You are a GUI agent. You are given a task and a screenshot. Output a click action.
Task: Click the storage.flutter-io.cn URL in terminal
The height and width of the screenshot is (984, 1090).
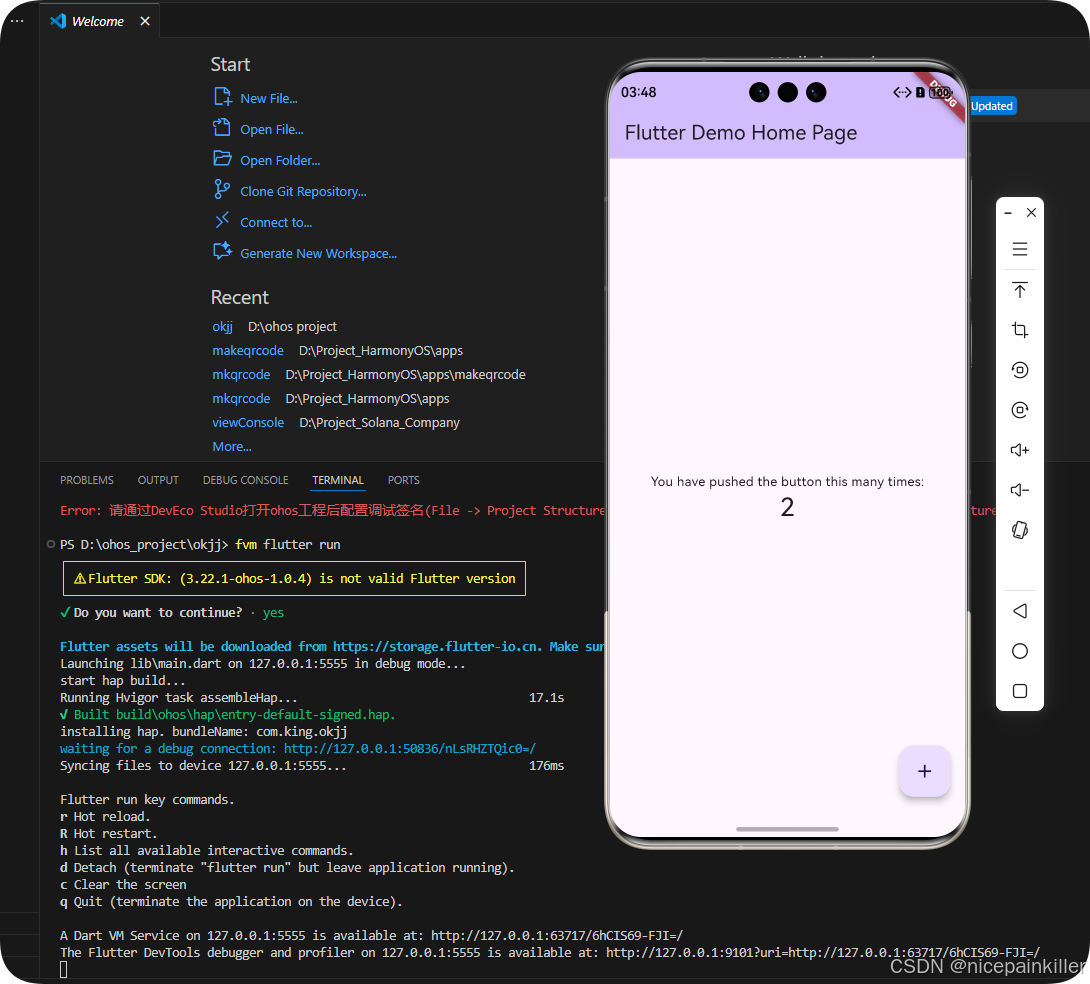pyautogui.click(x=436, y=646)
